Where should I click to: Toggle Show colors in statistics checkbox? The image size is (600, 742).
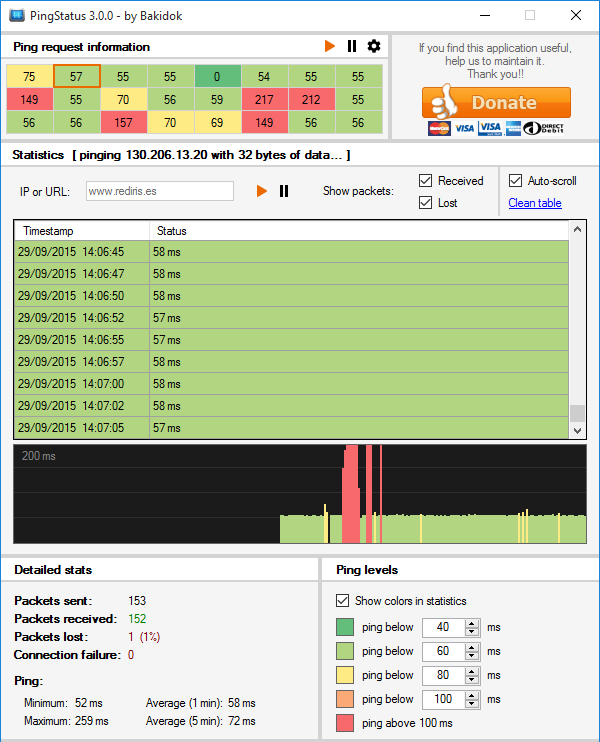click(342, 601)
